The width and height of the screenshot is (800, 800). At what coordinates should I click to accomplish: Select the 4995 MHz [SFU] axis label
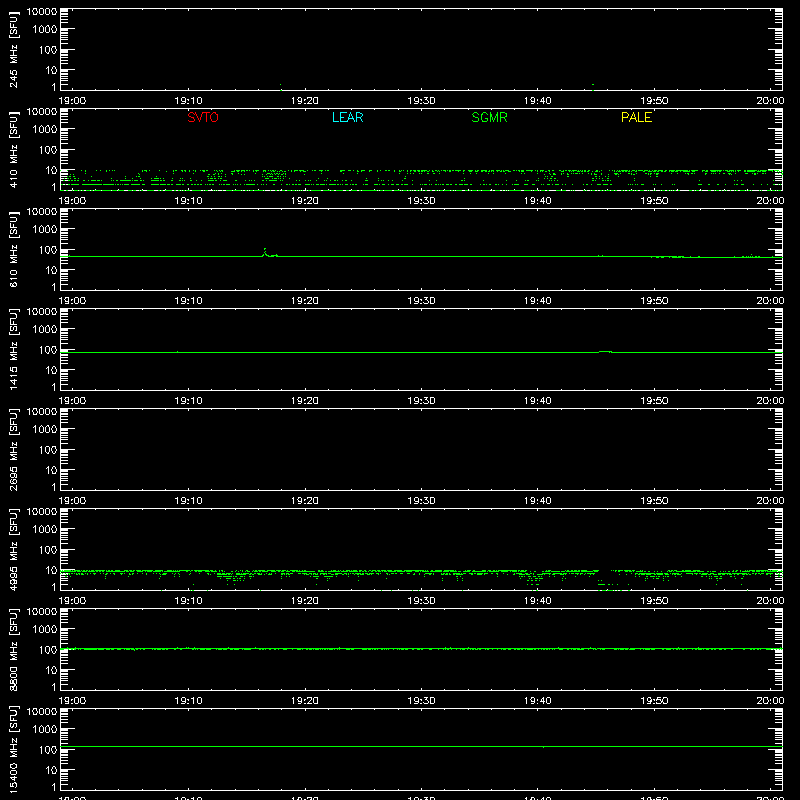pos(13,549)
